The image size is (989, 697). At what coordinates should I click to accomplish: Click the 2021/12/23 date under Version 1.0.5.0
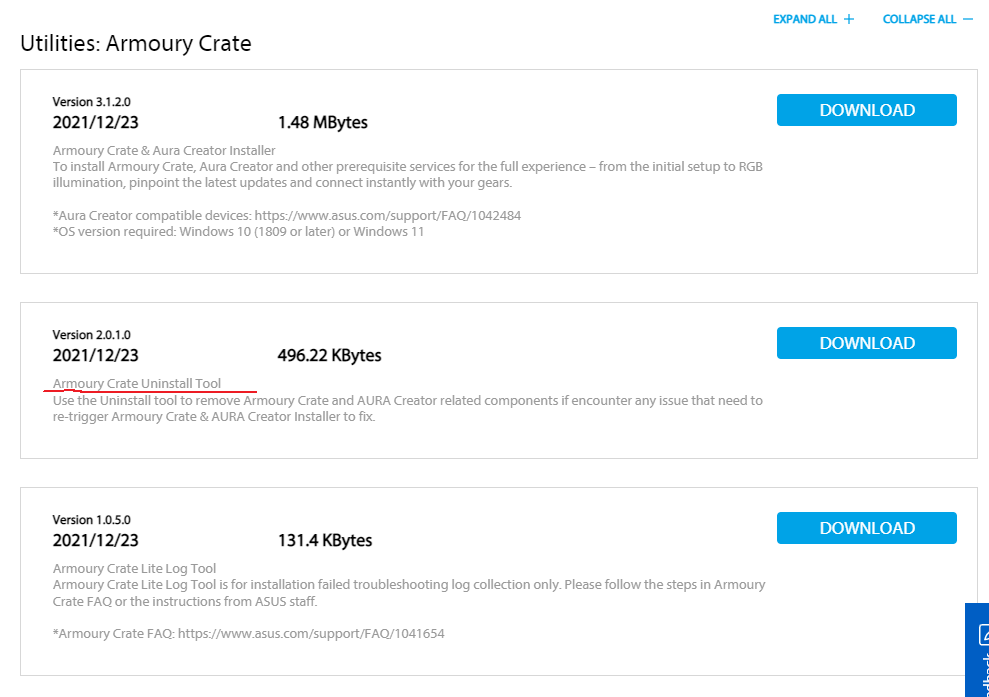95,541
